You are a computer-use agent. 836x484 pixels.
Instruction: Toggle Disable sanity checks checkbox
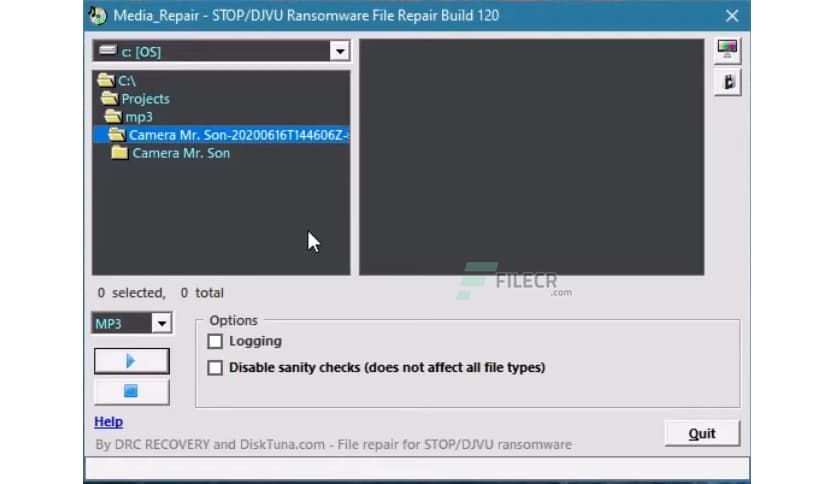(x=215, y=367)
